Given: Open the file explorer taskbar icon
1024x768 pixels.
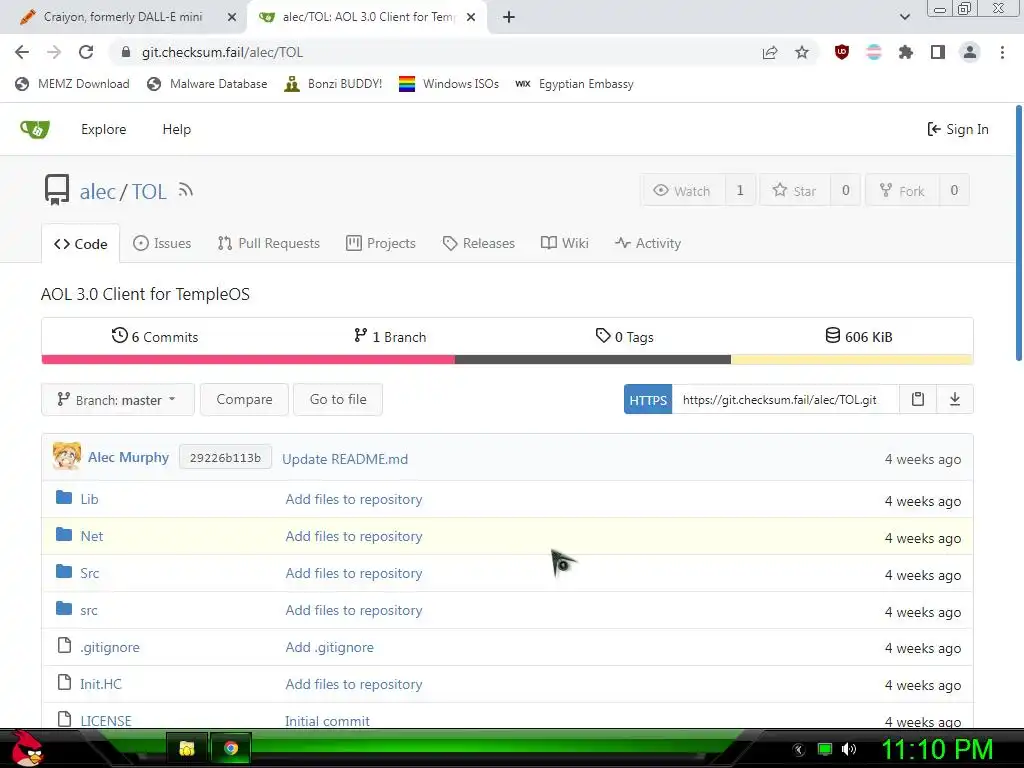Looking at the screenshot, I should pyautogui.click(x=187, y=748).
